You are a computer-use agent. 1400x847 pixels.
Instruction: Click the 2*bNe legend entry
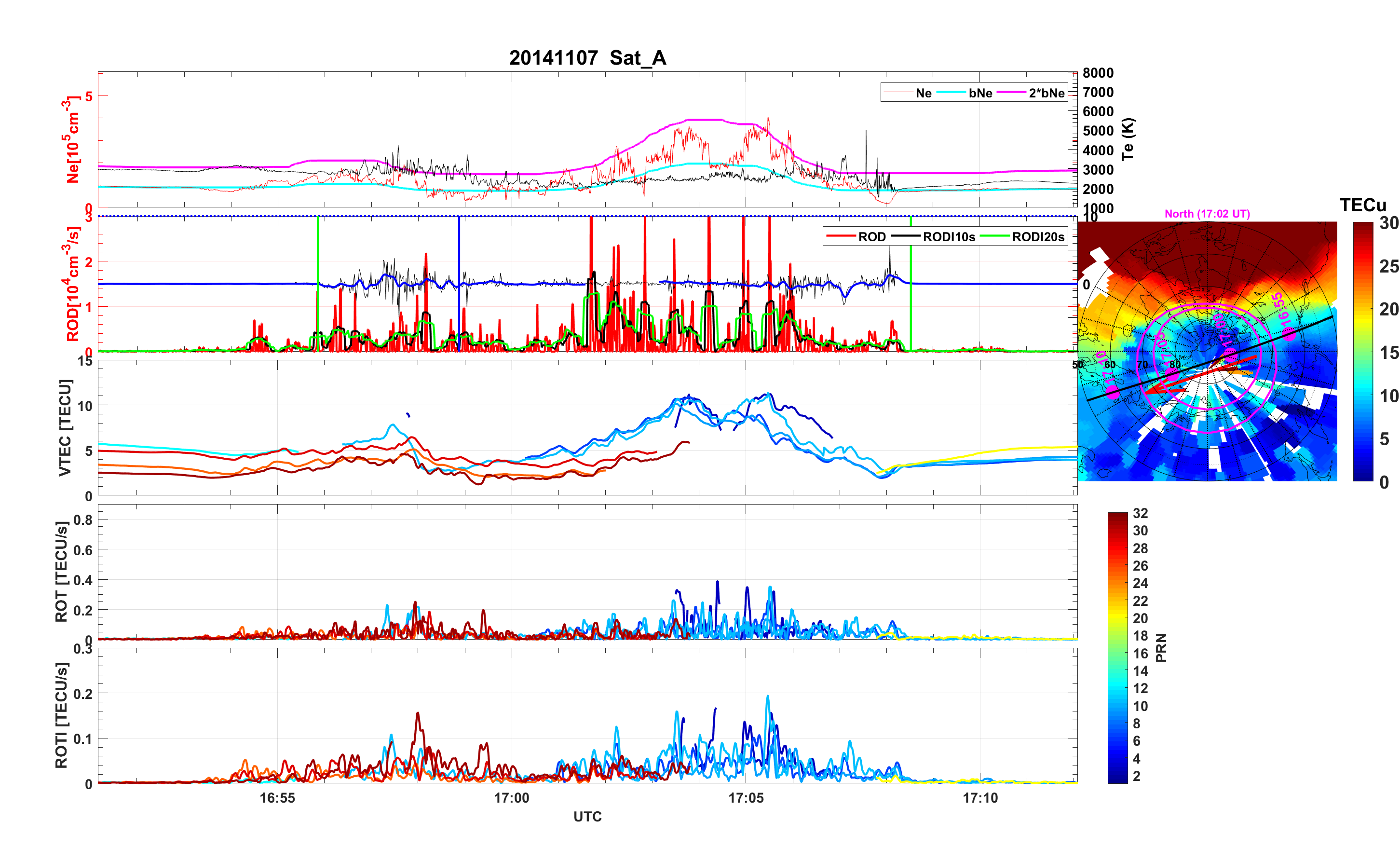tap(1046, 93)
